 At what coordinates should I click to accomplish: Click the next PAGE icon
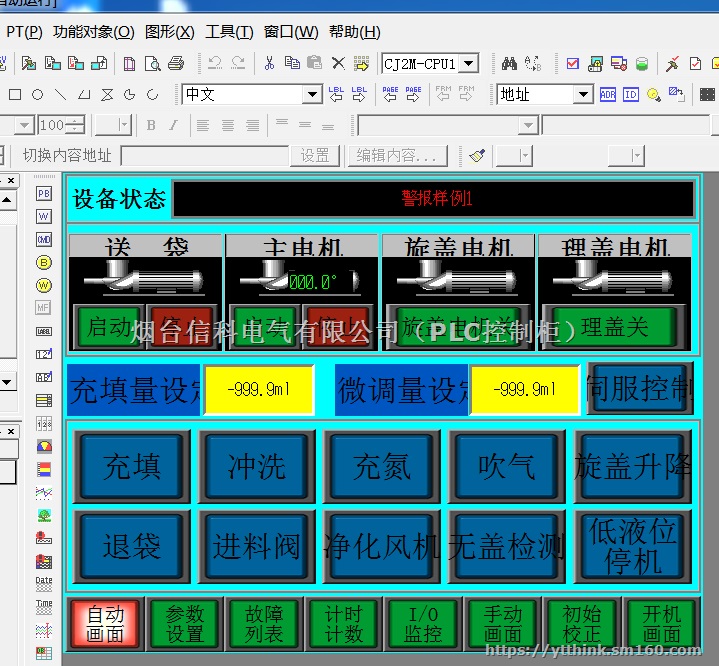tap(413, 94)
